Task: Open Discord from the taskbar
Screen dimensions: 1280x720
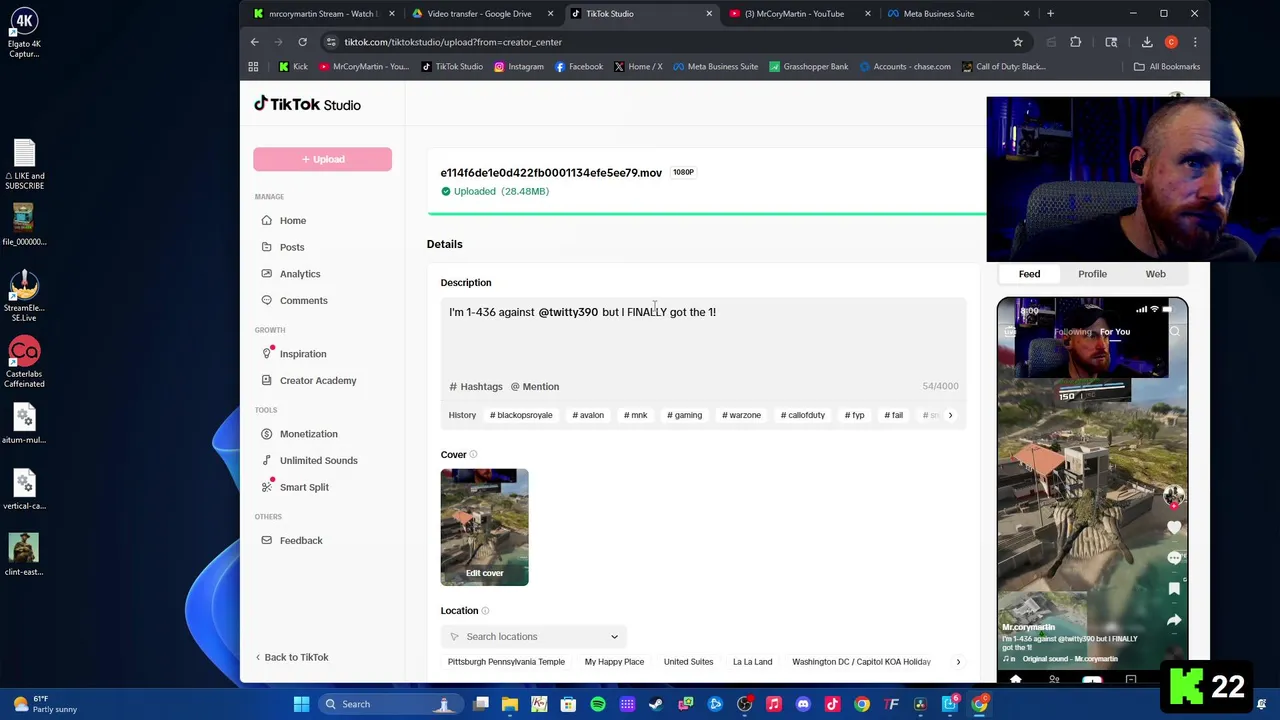Action: (x=803, y=704)
